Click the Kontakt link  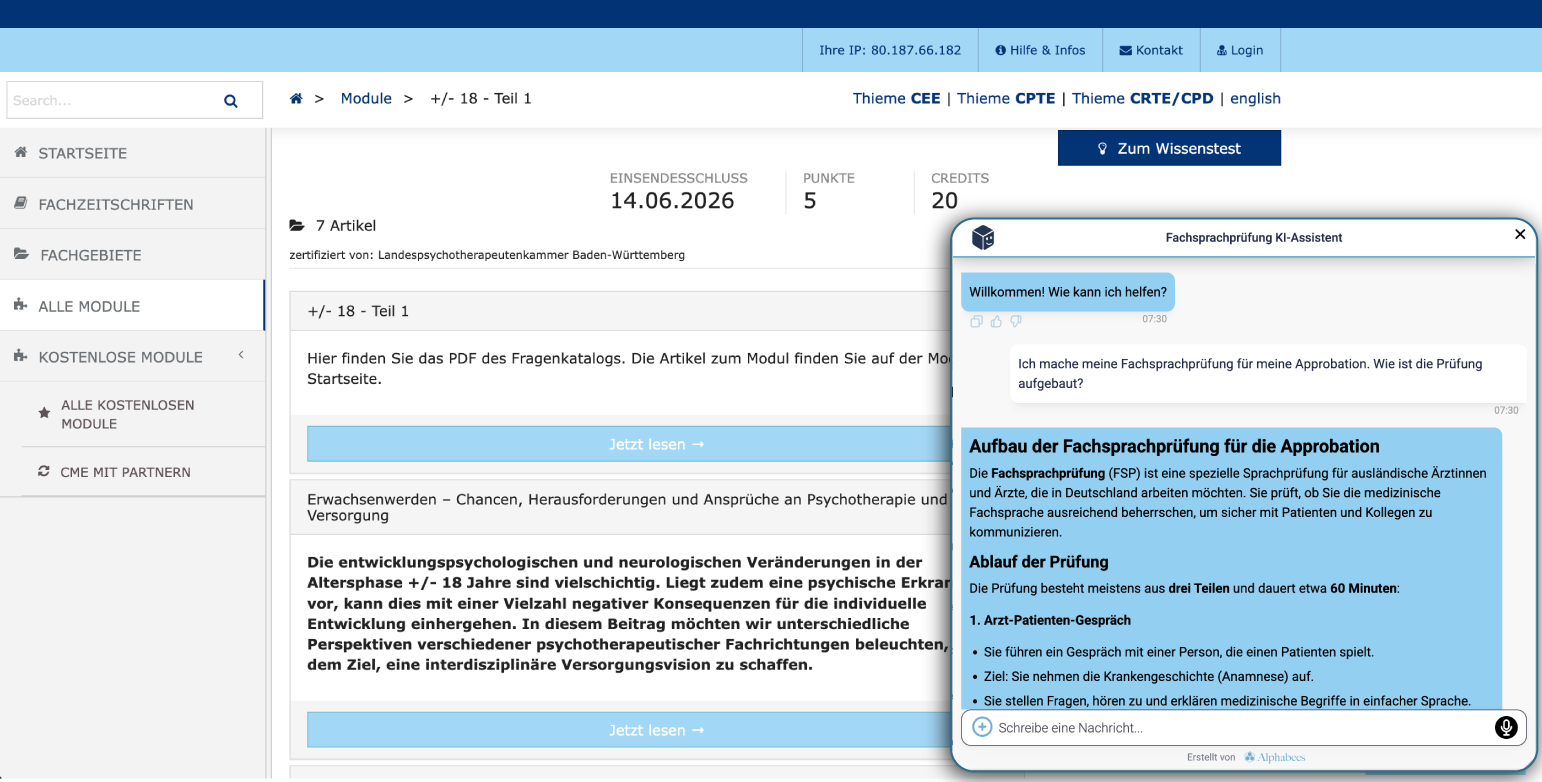1150,50
